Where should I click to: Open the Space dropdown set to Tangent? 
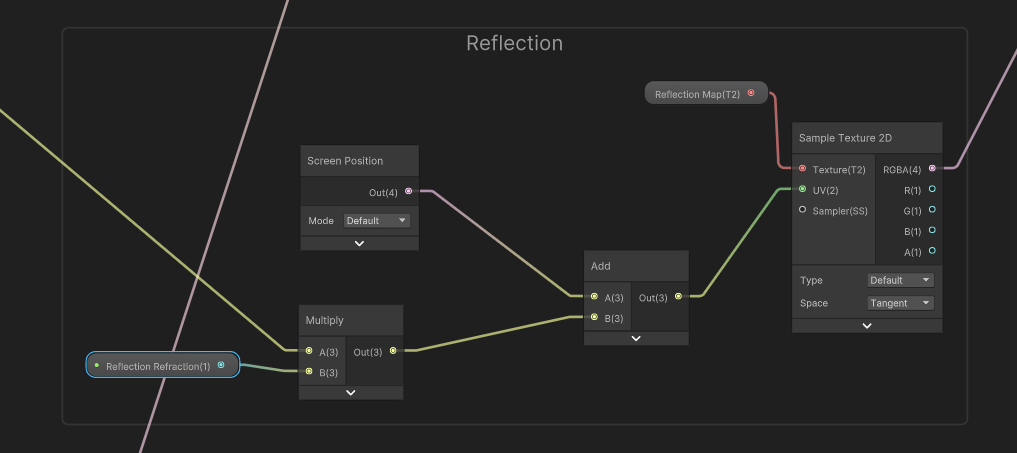(900, 303)
